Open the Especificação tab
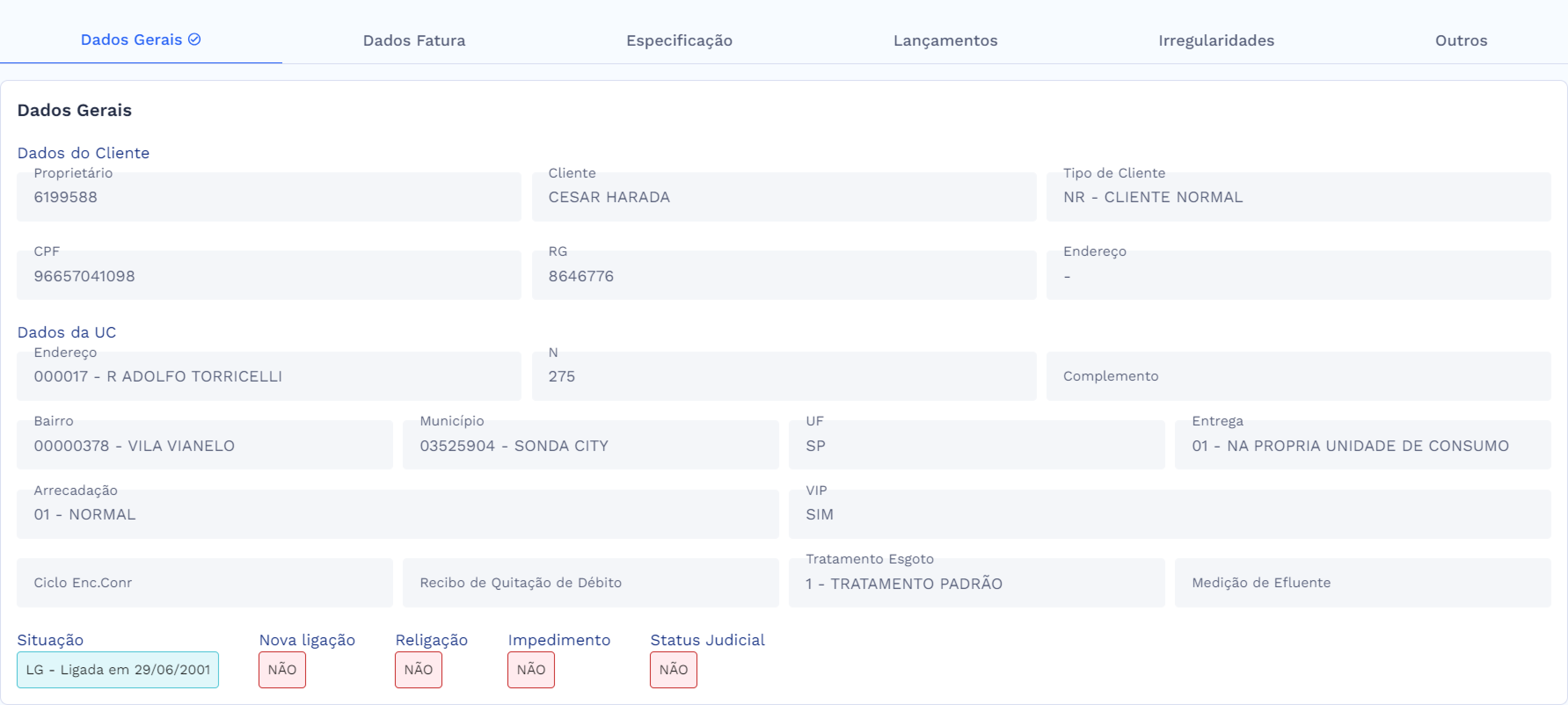Screen dimensions: 1568x705 coord(679,40)
